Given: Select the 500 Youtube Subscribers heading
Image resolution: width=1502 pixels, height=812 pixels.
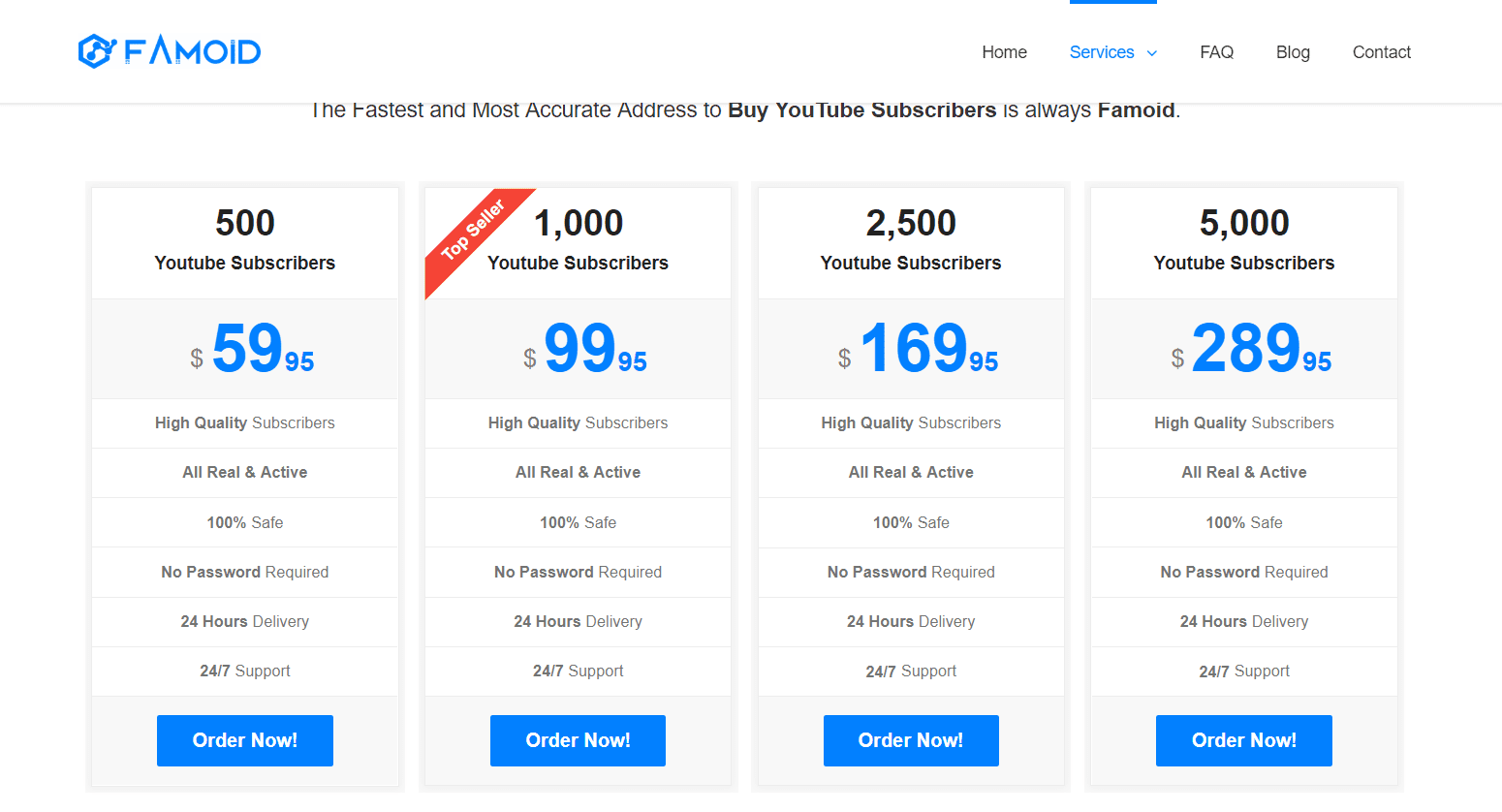Looking at the screenshot, I should (x=245, y=240).
